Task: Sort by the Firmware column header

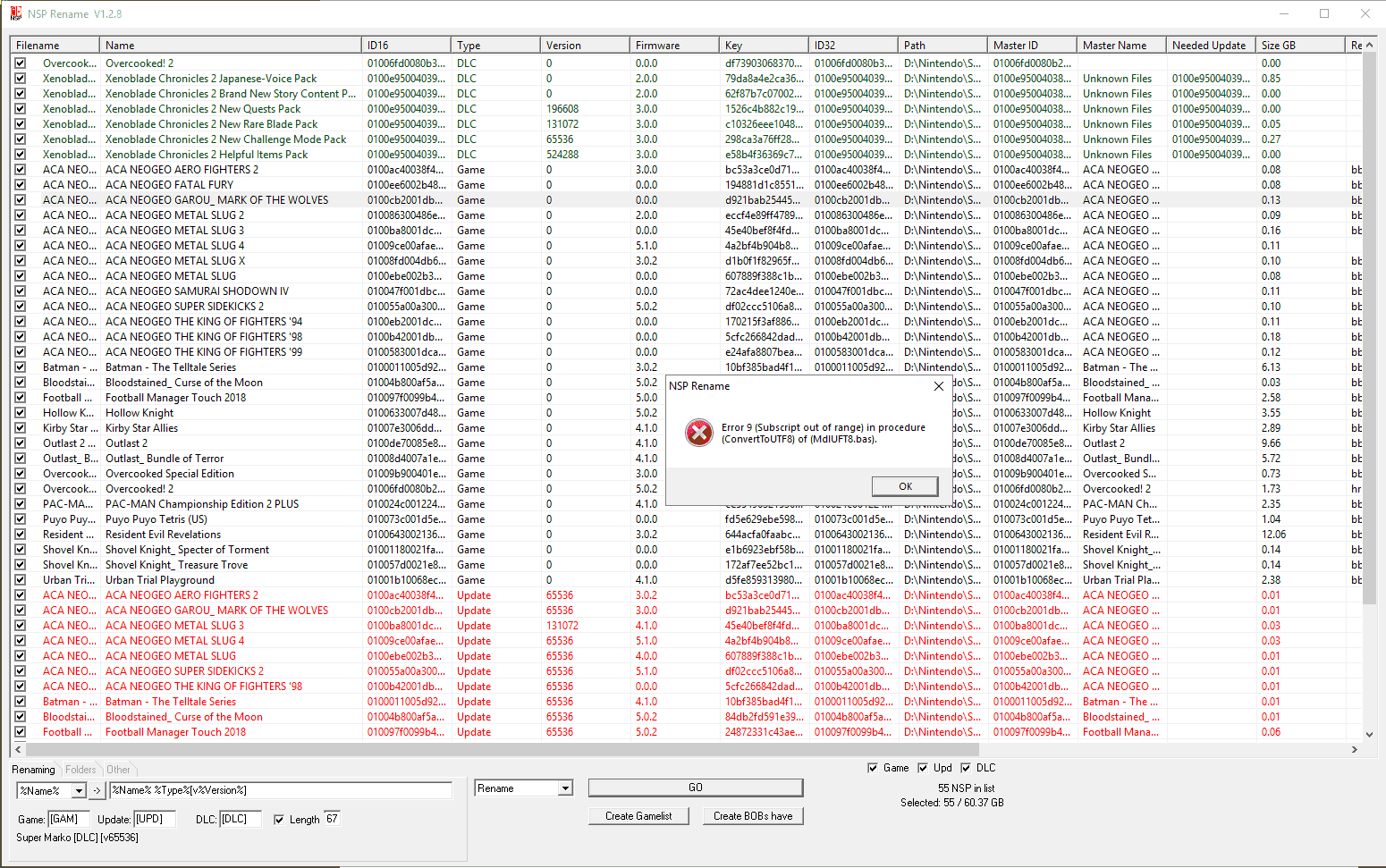Action: click(x=675, y=46)
